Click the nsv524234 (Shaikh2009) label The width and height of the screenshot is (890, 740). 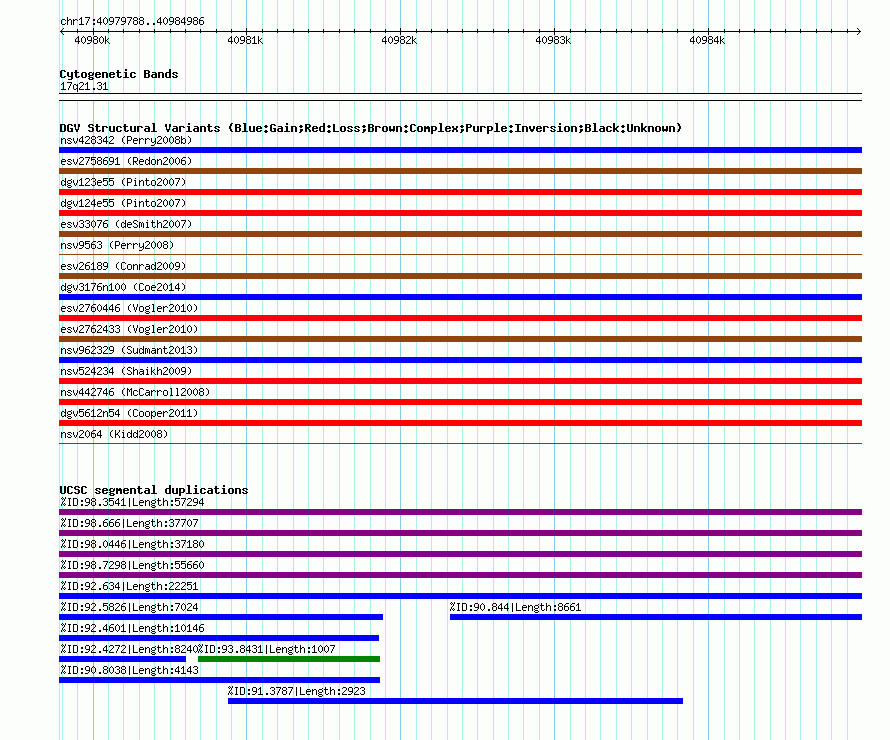[126, 371]
